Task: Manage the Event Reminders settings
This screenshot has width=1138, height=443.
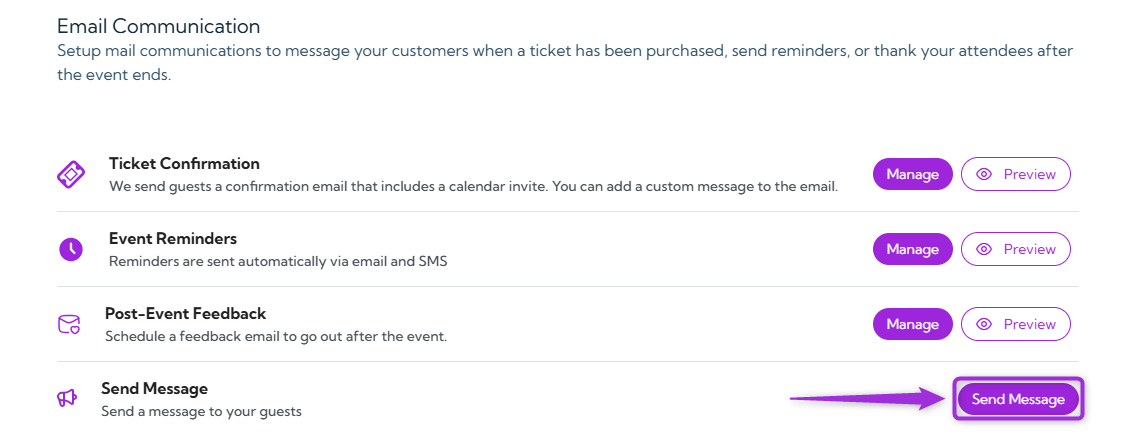Action: pos(912,249)
